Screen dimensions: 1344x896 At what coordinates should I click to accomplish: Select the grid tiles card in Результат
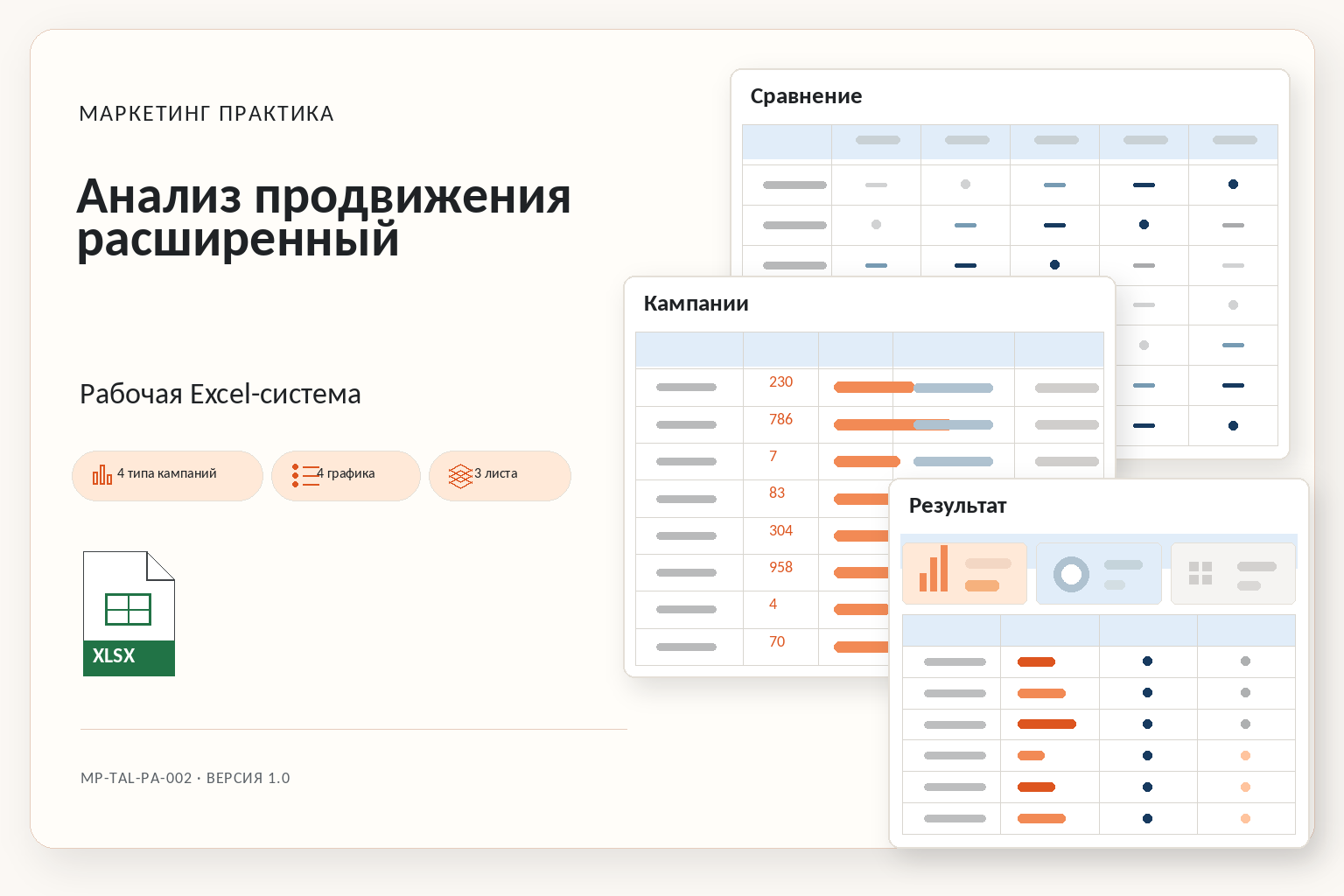pyautogui.click(x=1233, y=573)
